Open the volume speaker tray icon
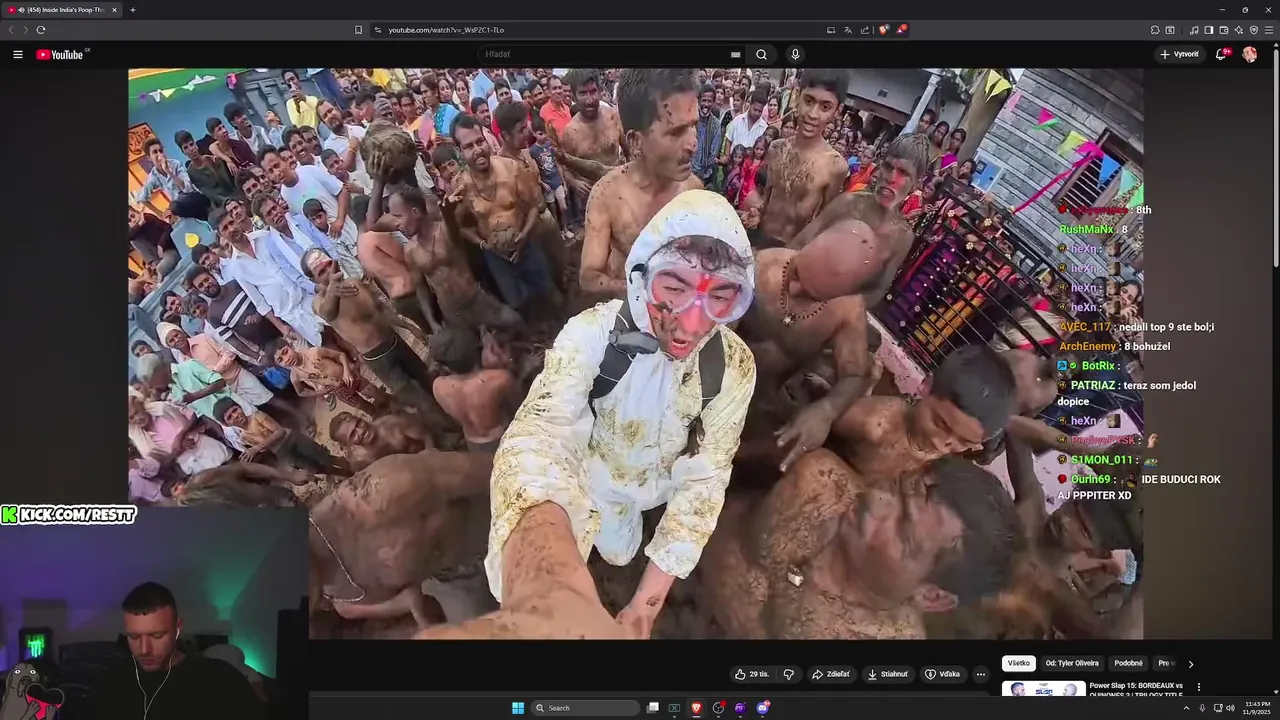This screenshot has height=720, width=1280. 1230,708
